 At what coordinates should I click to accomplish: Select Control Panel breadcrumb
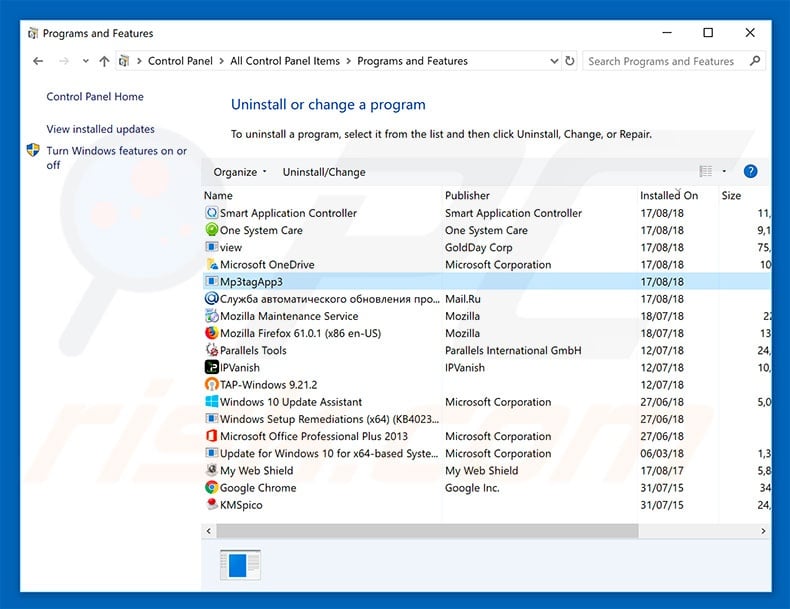180,61
